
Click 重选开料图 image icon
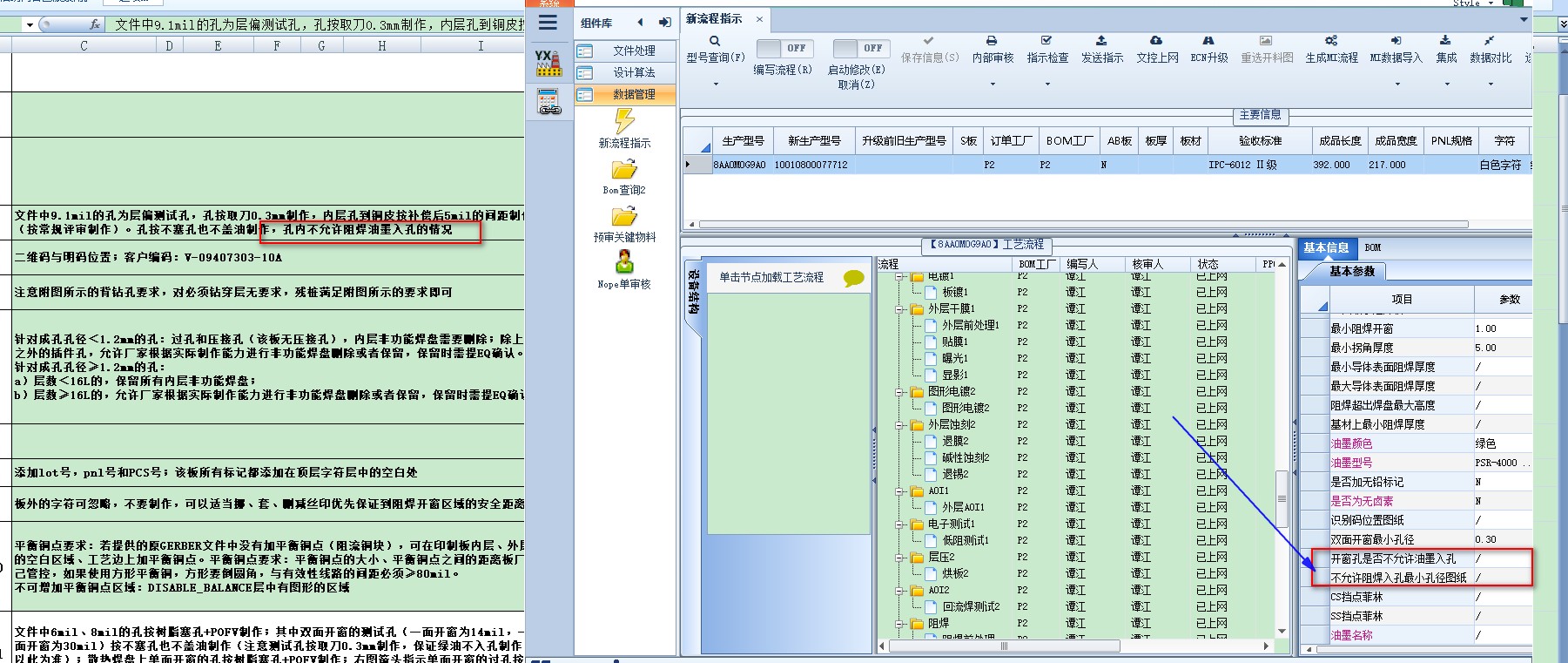tap(1266, 41)
